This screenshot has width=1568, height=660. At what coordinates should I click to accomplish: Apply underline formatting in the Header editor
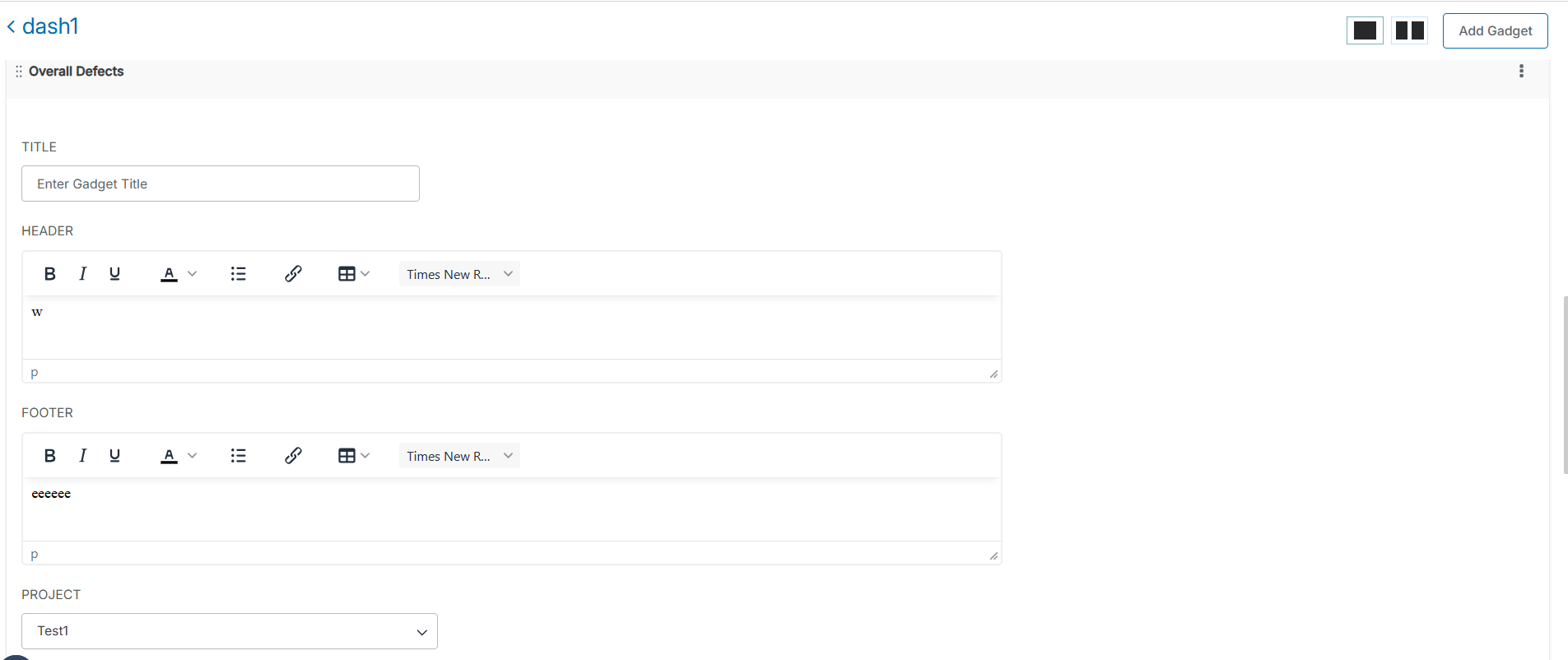pyautogui.click(x=114, y=273)
